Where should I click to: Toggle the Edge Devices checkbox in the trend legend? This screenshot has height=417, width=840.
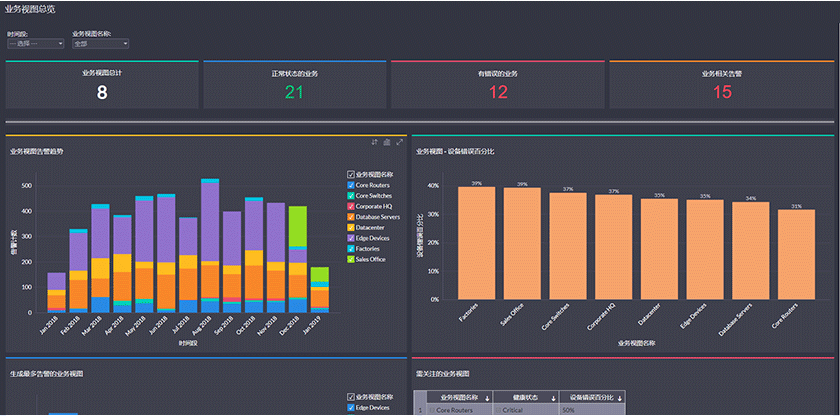coord(351,238)
